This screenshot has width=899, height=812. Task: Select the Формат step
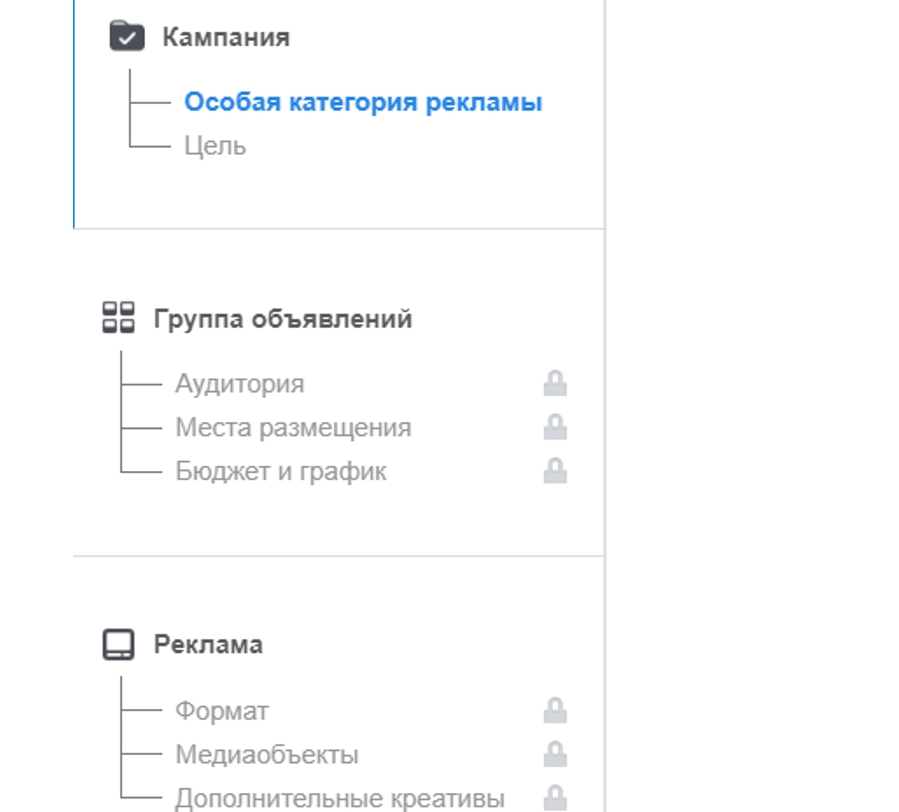point(222,711)
